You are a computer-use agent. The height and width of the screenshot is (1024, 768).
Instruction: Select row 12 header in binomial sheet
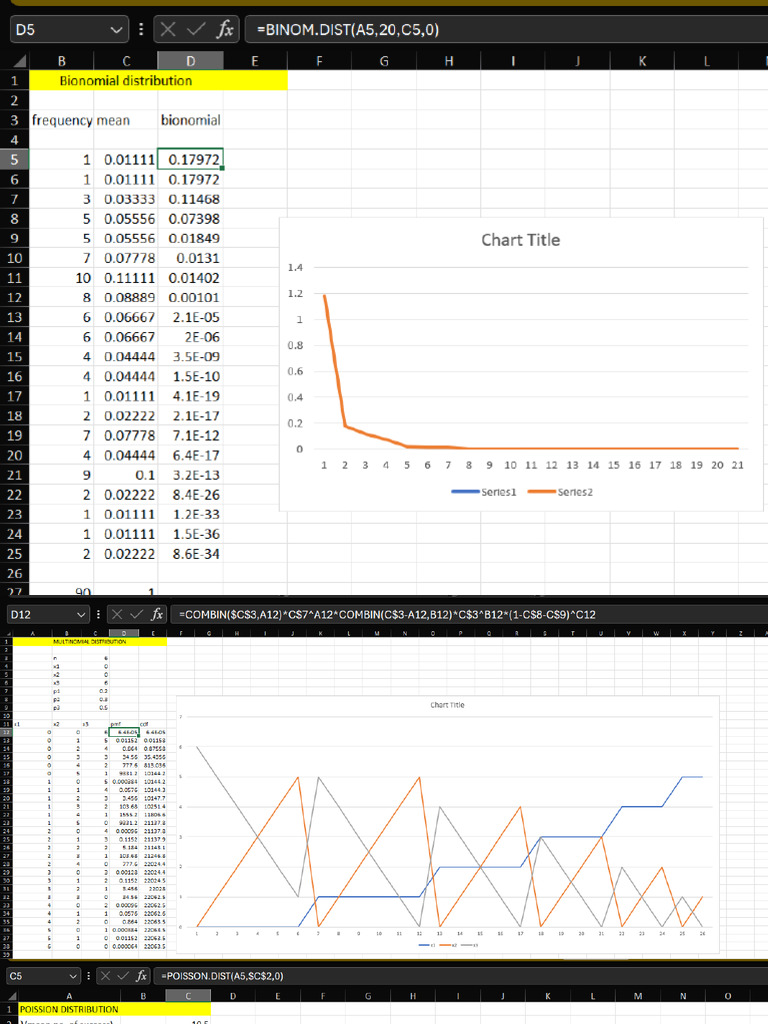[x=14, y=297]
